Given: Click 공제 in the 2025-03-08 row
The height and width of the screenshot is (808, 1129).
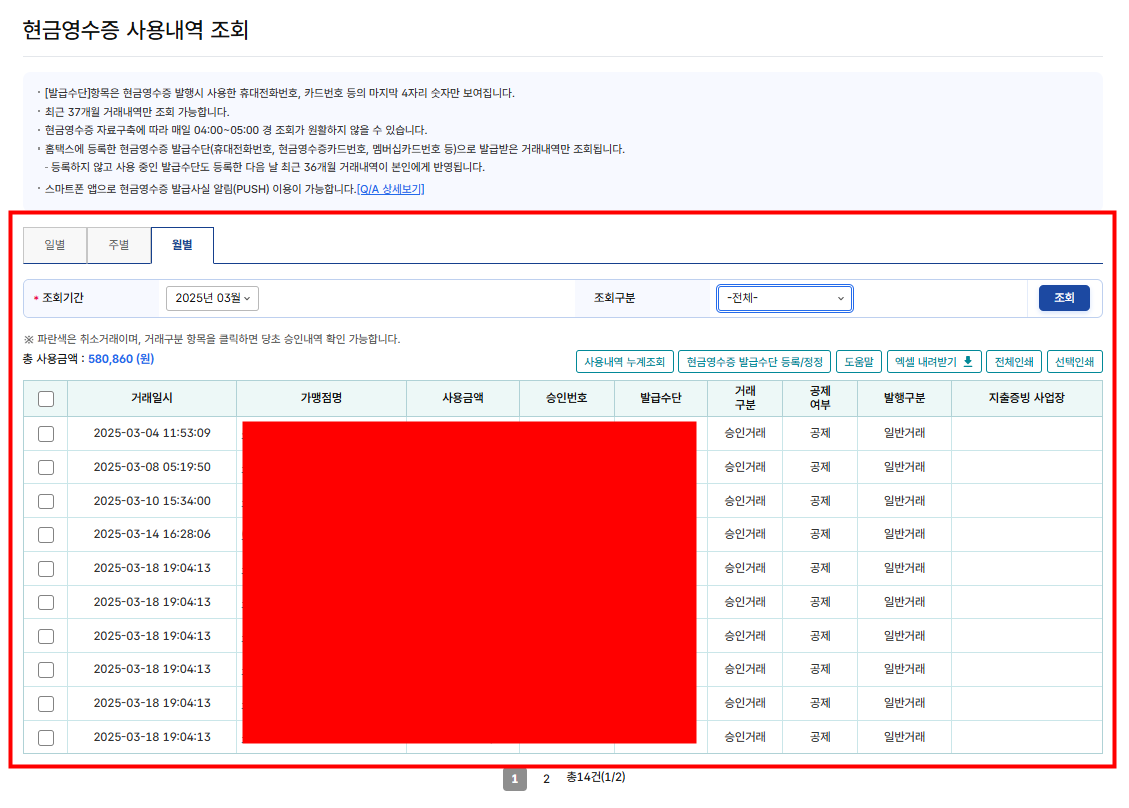Looking at the screenshot, I should pos(820,467).
